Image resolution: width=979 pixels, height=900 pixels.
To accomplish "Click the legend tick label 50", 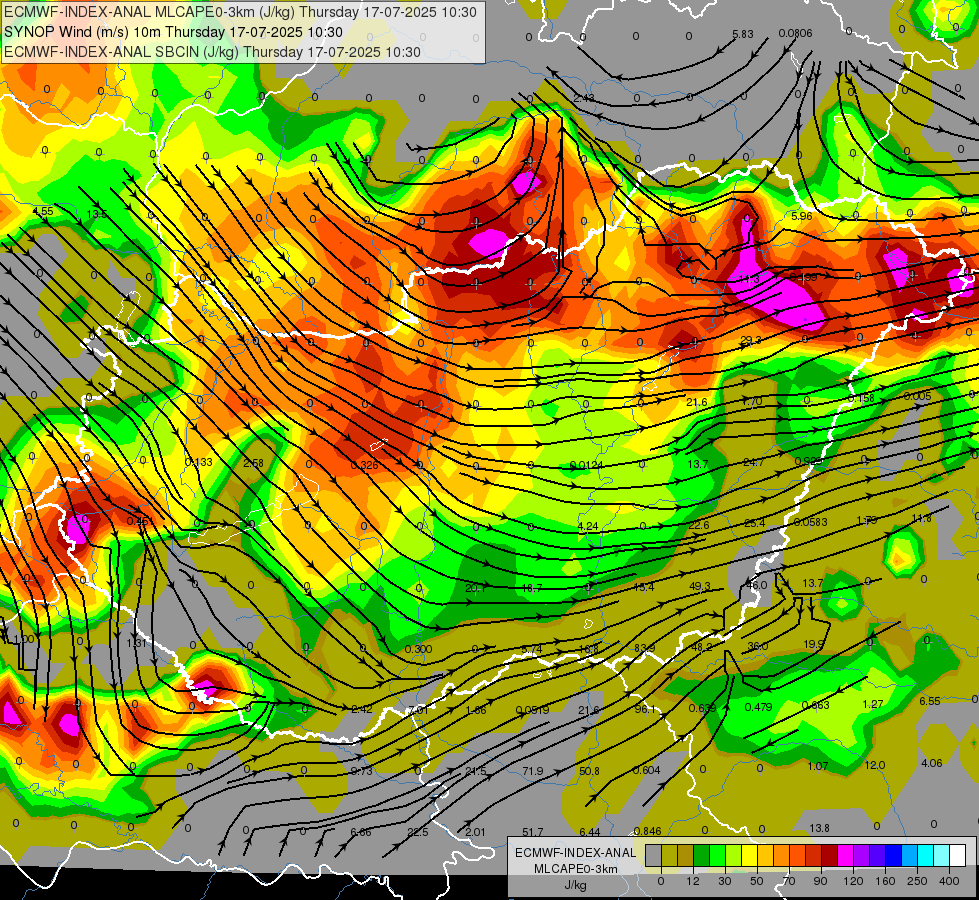I will [x=757, y=881].
